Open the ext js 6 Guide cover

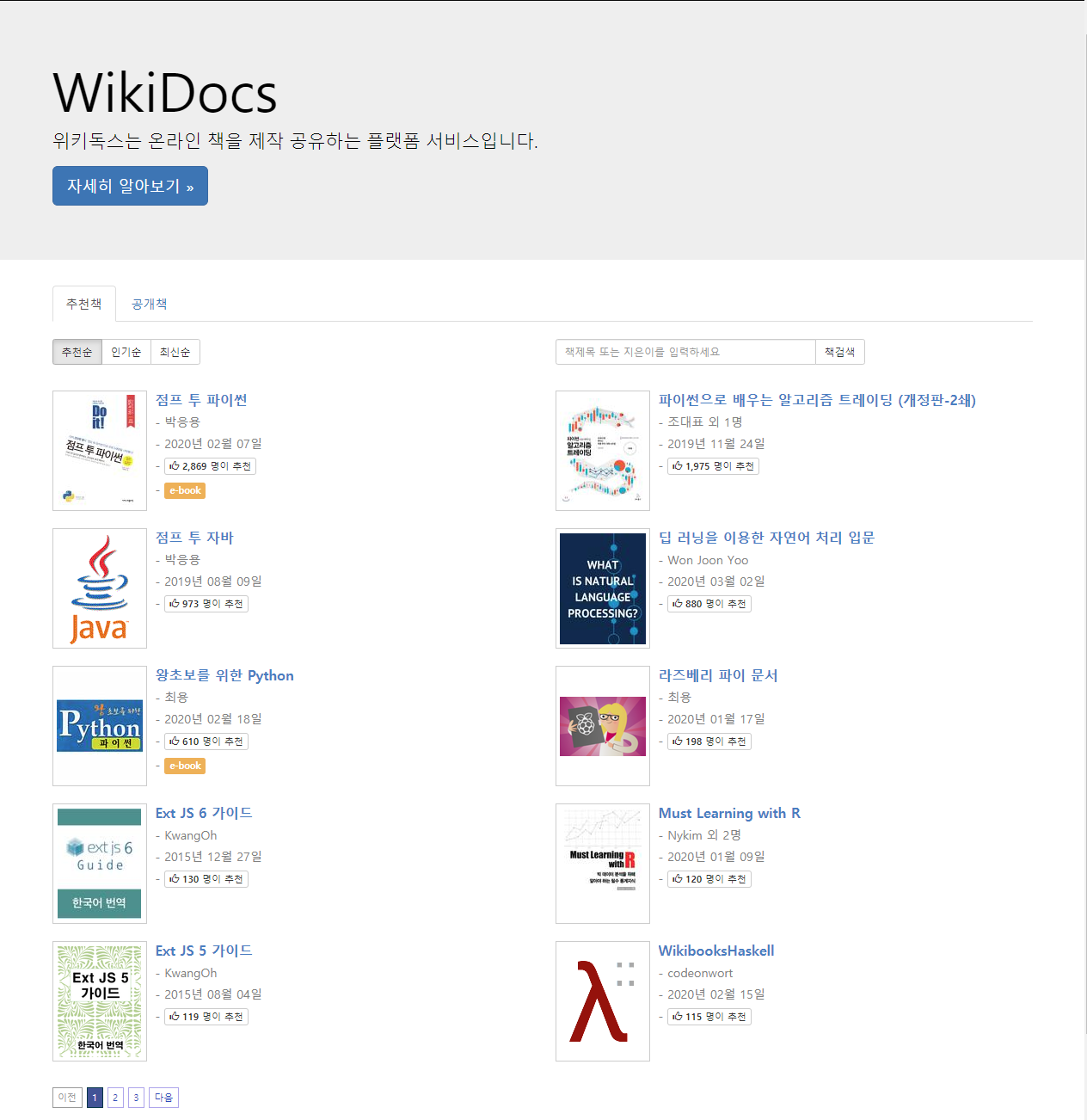click(100, 864)
